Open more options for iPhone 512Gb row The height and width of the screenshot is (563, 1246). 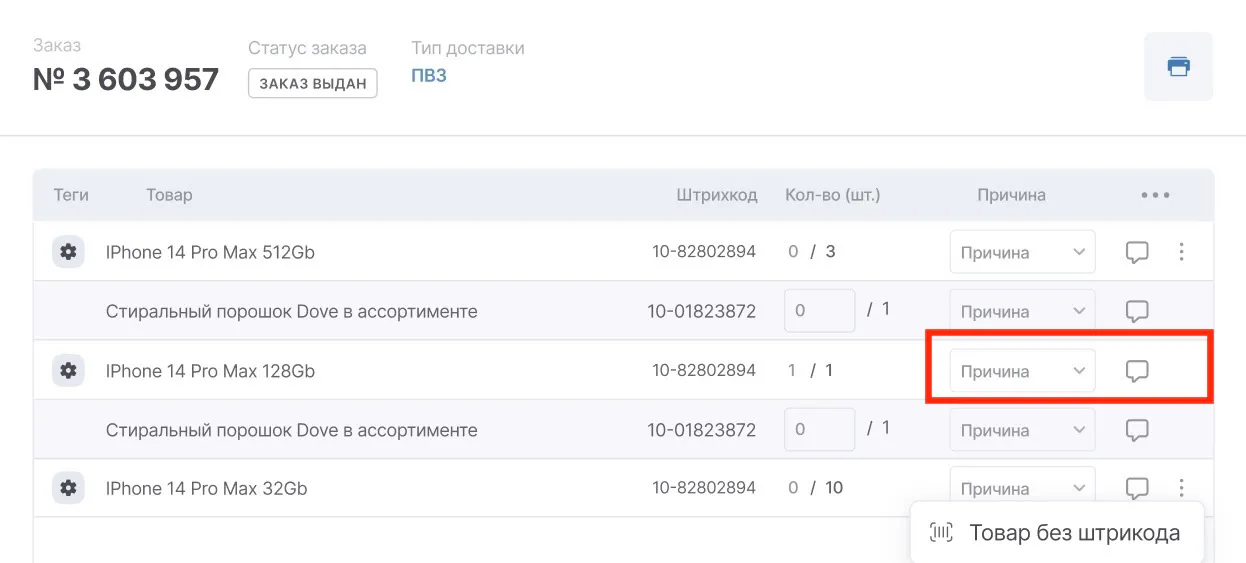click(x=1181, y=253)
